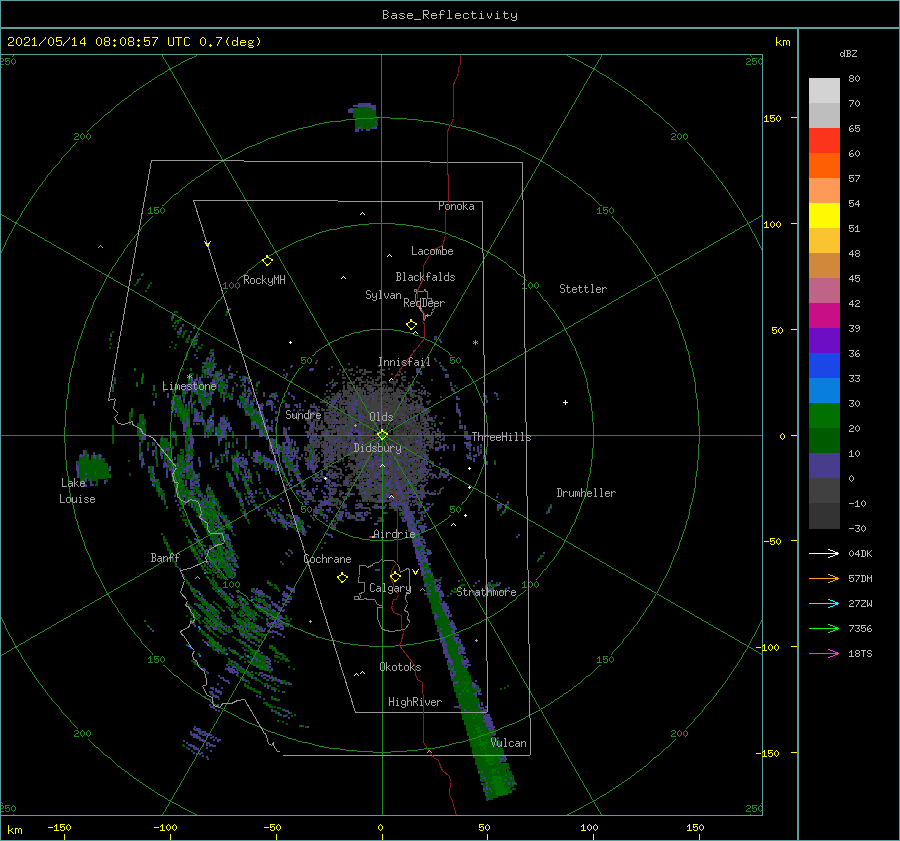
Task: Click the Sundre label
Action: point(303,414)
